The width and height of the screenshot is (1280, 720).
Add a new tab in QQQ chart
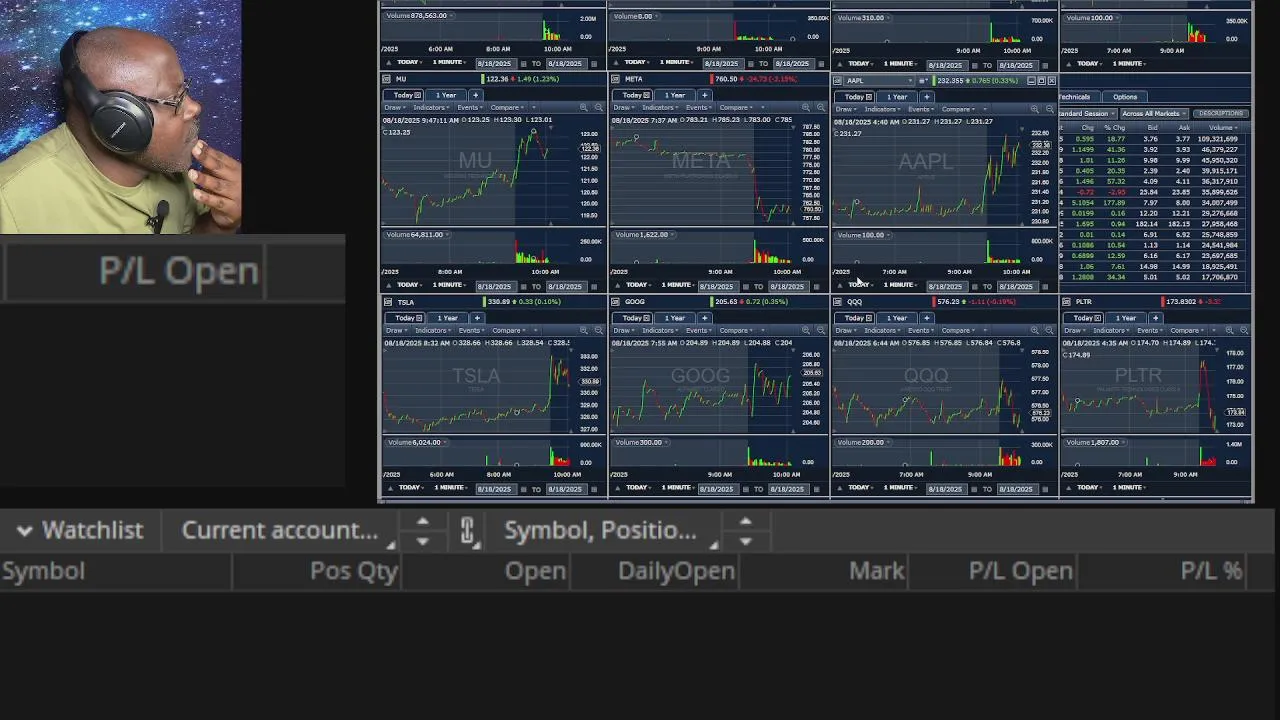(x=926, y=318)
